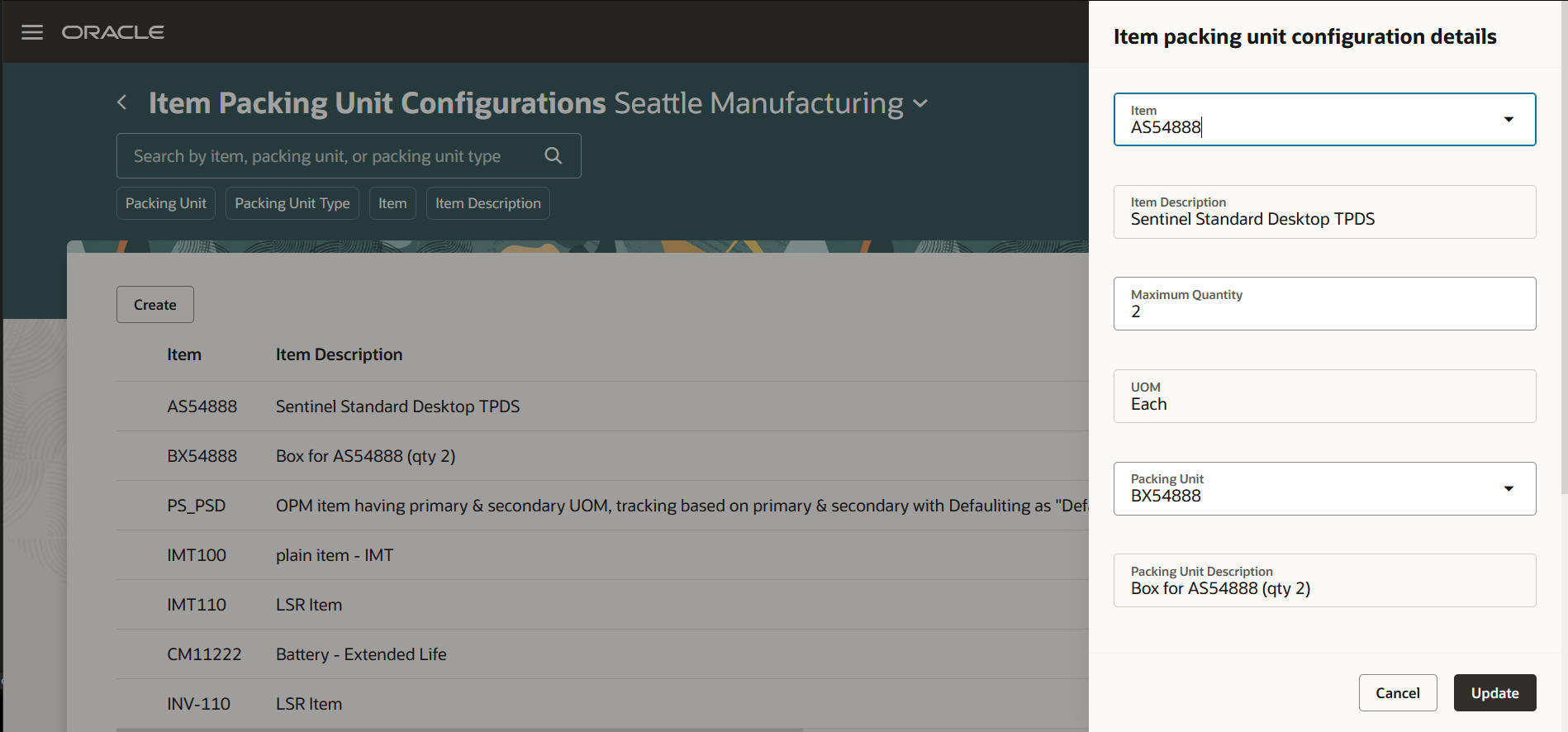Open the hamburger navigation menu
The height and width of the screenshot is (732, 1568).
pos(32,32)
